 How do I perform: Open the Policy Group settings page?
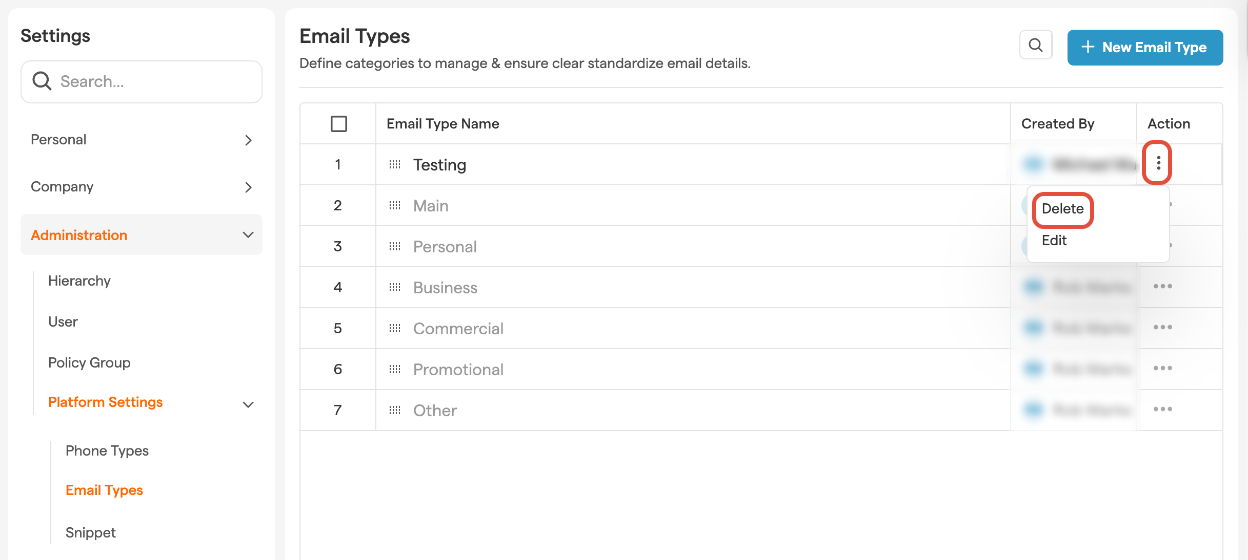[89, 363]
